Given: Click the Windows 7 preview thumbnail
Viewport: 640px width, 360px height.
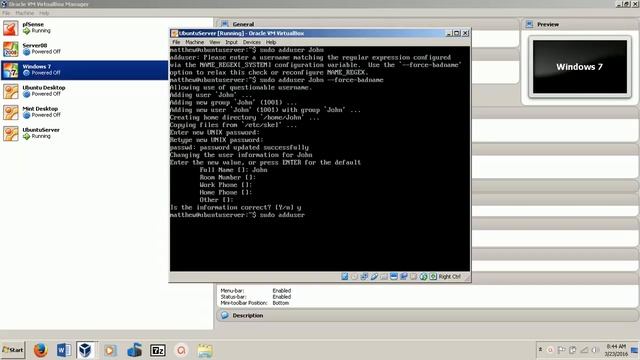Looking at the screenshot, I should [580, 67].
